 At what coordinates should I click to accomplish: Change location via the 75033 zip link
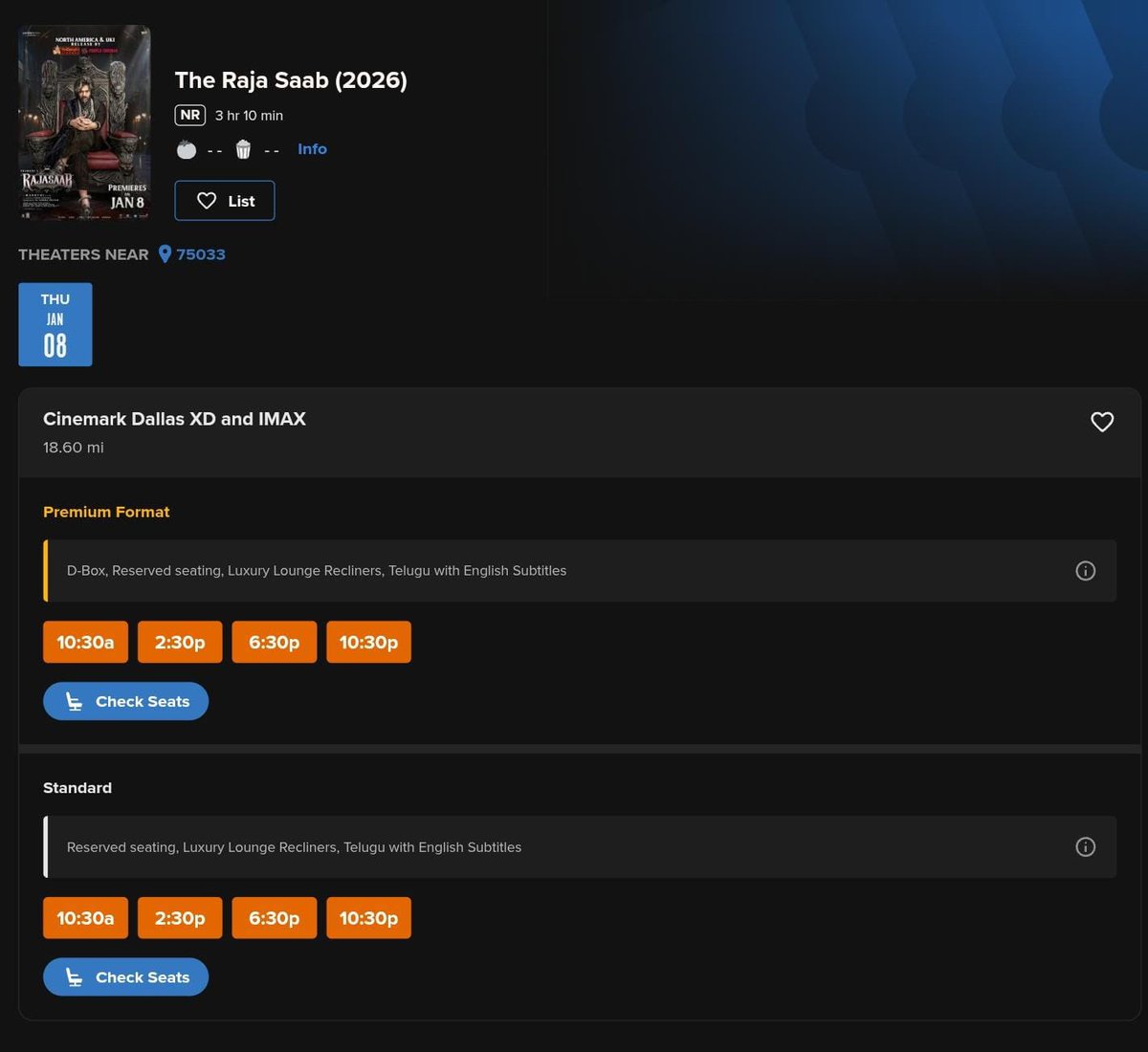(x=201, y=254)
